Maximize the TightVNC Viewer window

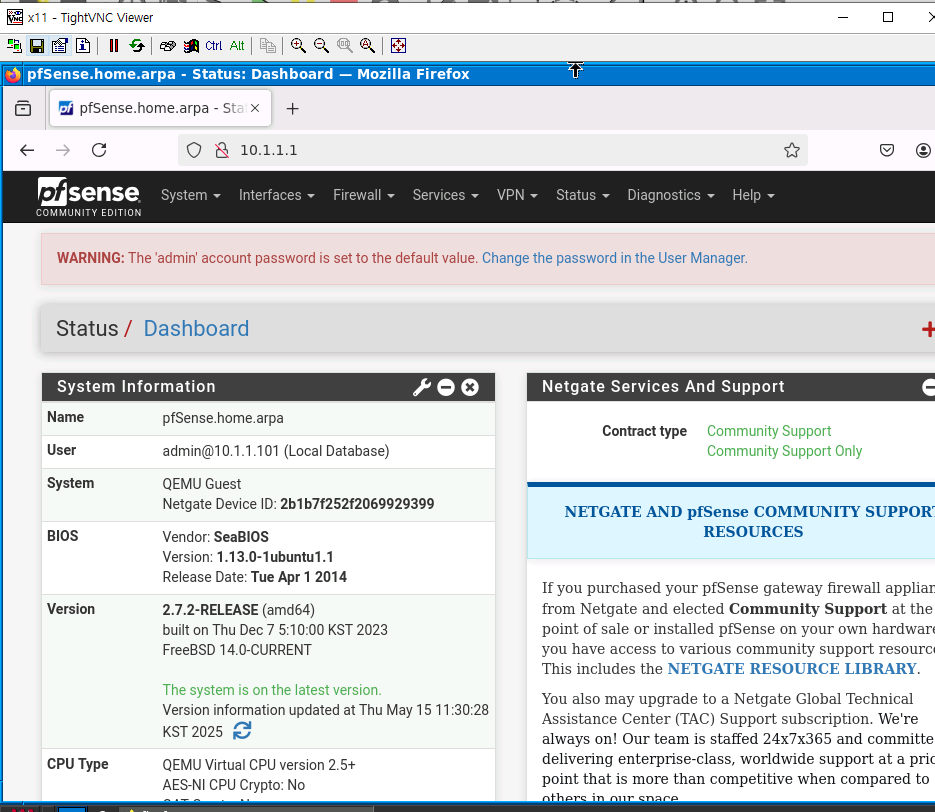coord(888,17)
